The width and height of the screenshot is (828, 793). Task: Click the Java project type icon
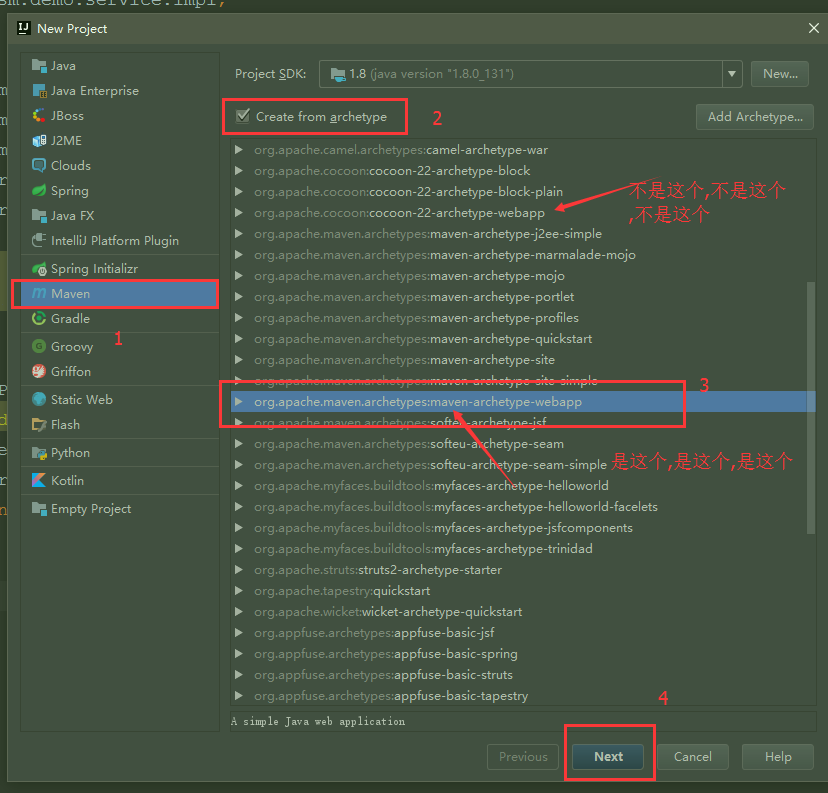coord(39,65)
